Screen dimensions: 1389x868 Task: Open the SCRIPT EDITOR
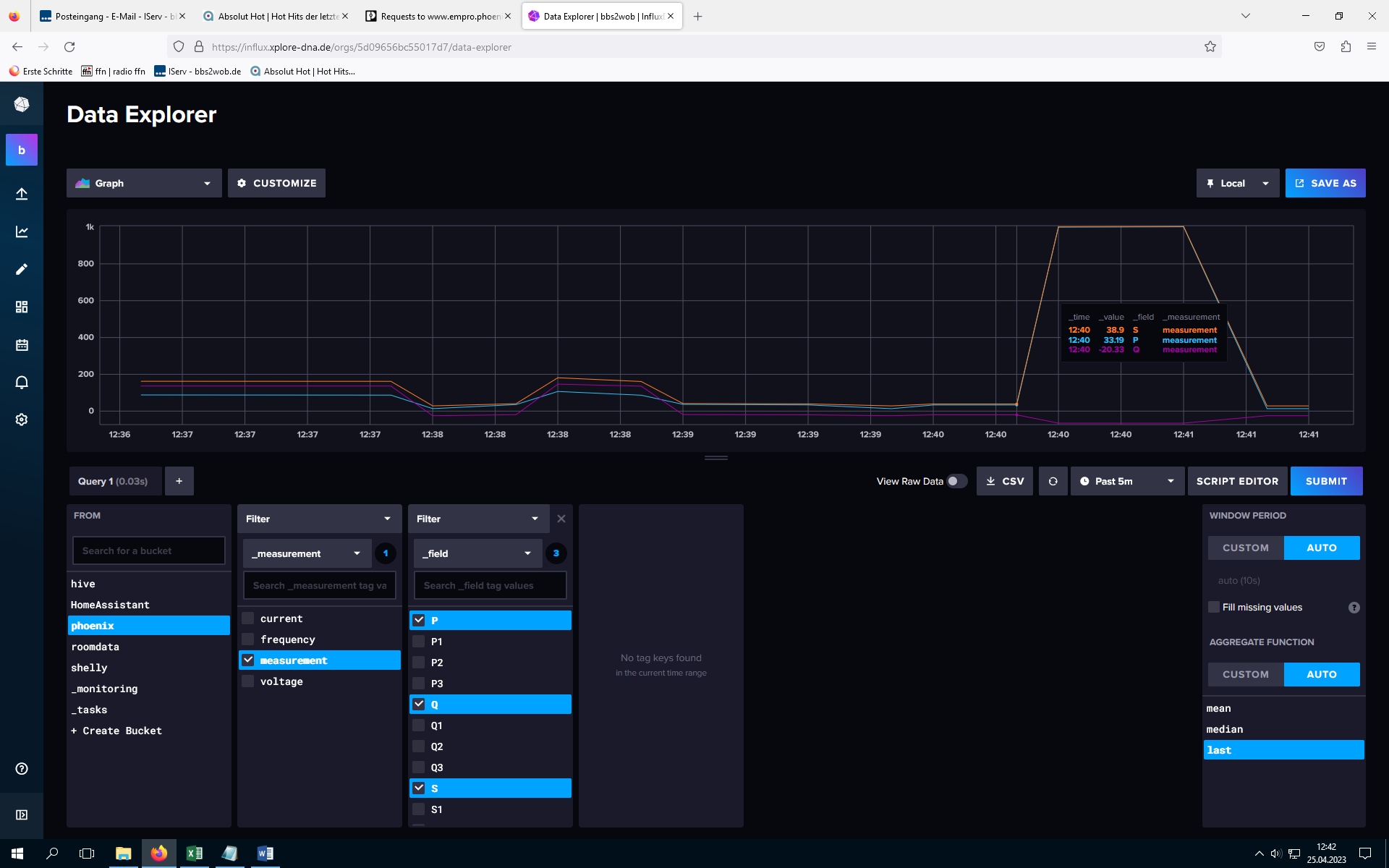tap(1237, 481)
